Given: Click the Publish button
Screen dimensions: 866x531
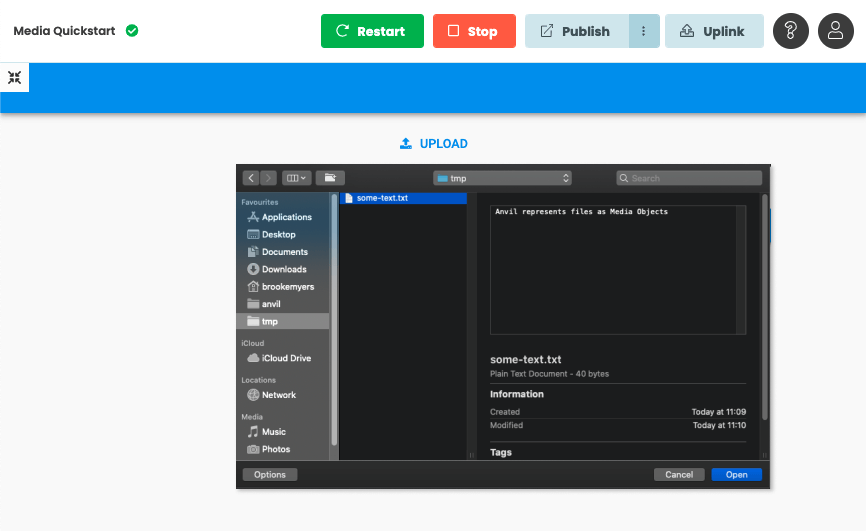Looking at the screenshot, I should [x=577, y=31].
